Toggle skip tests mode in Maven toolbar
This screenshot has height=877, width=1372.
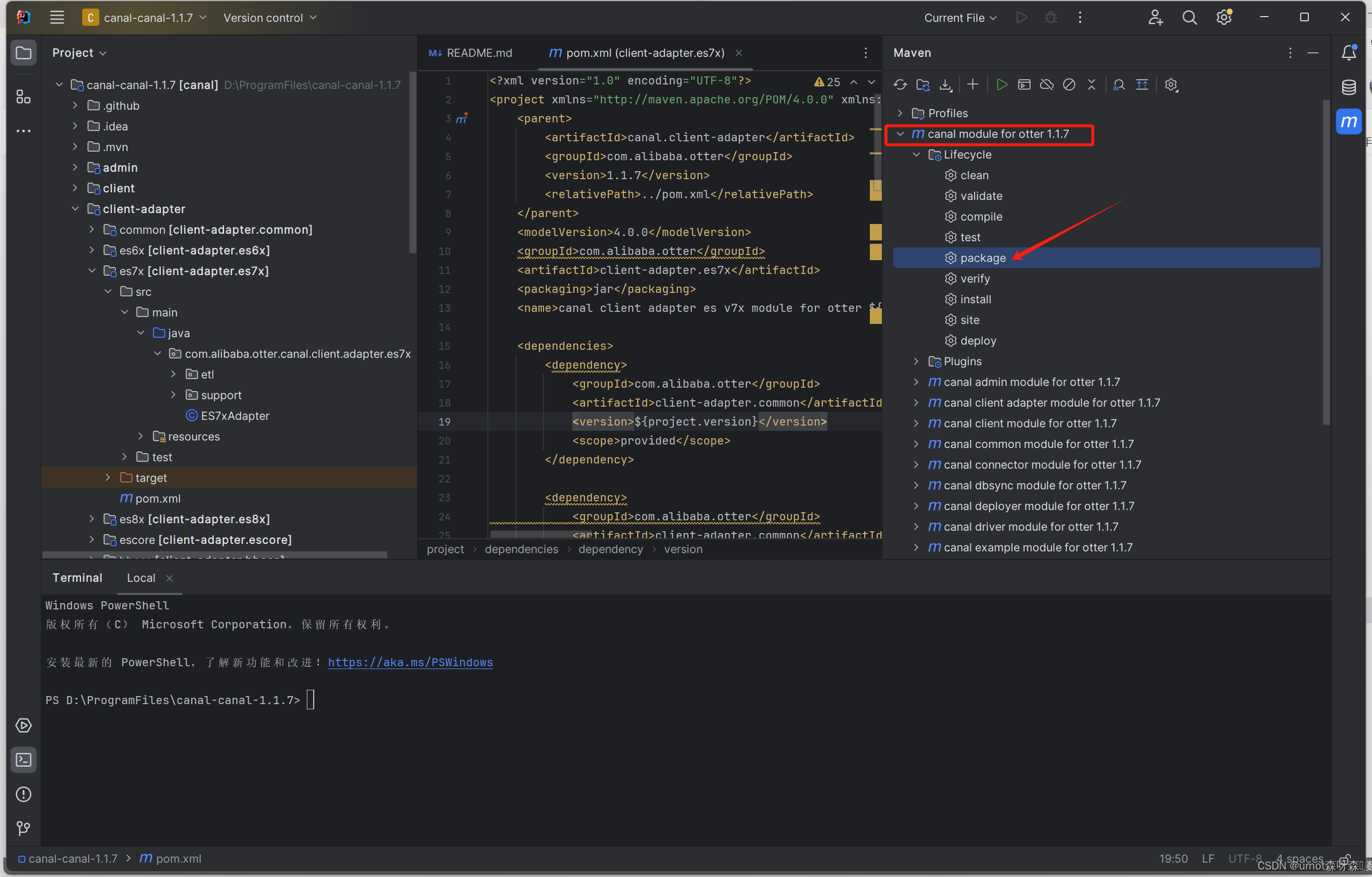[x=1069, y=85]
